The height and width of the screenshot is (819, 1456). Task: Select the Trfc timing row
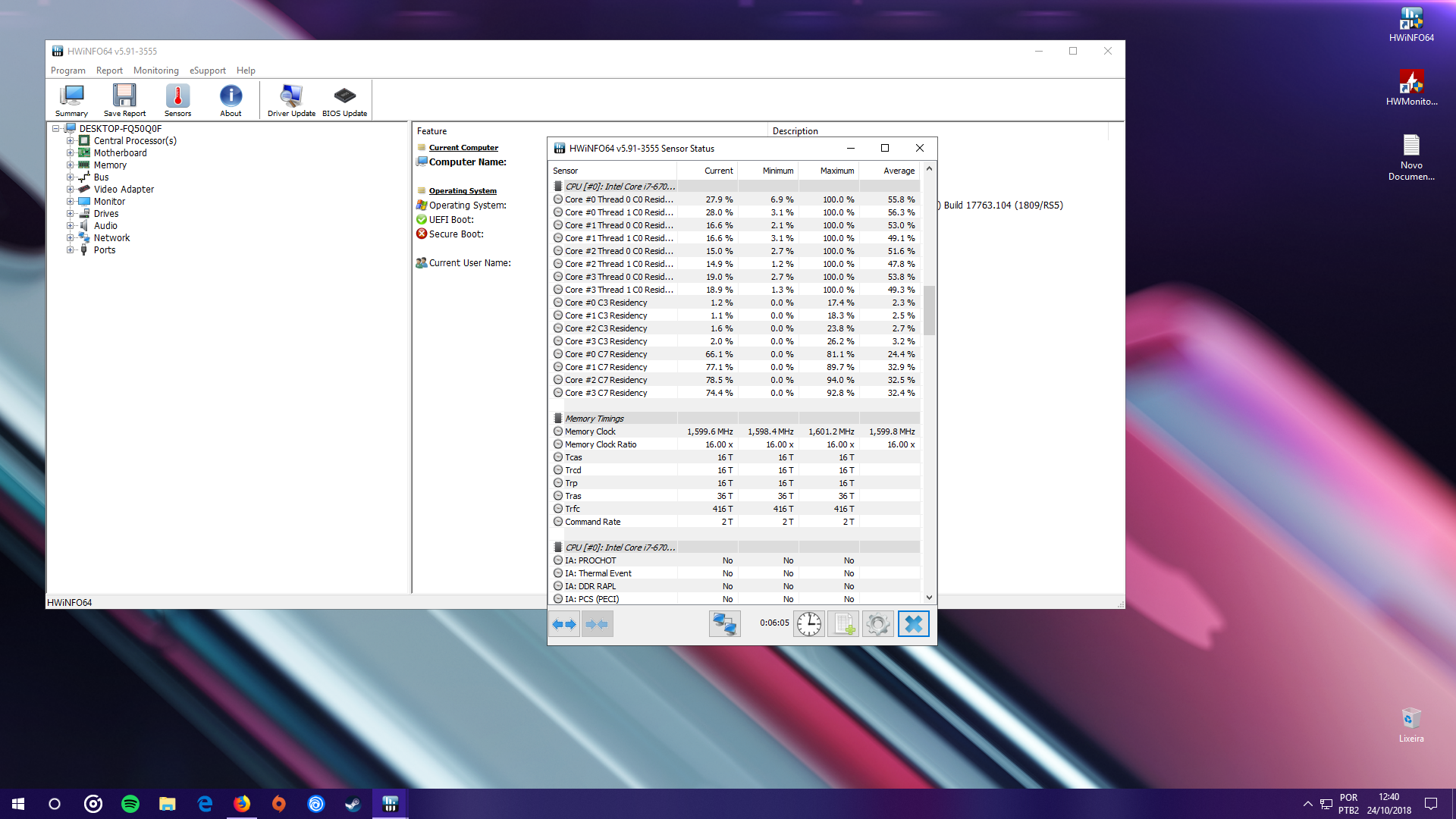click(x=734, y=509)
